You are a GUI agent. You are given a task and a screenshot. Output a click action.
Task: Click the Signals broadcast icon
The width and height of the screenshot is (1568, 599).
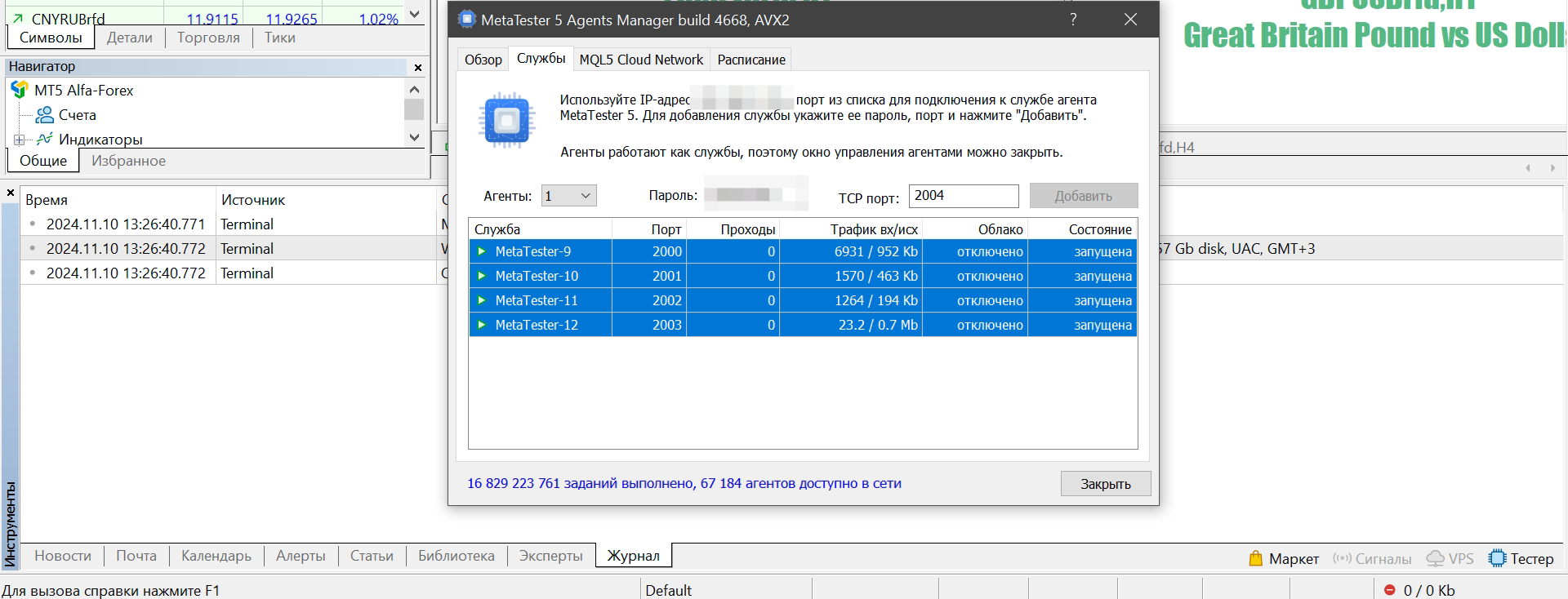pos(1342,558)
